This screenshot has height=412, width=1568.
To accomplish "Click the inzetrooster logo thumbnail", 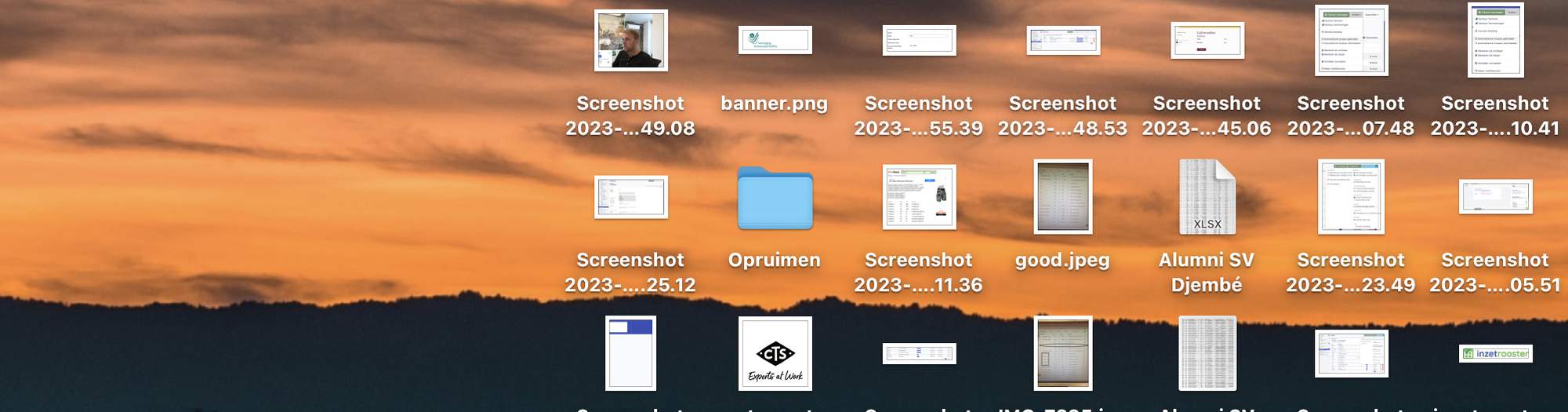I will click(1495, 353).
